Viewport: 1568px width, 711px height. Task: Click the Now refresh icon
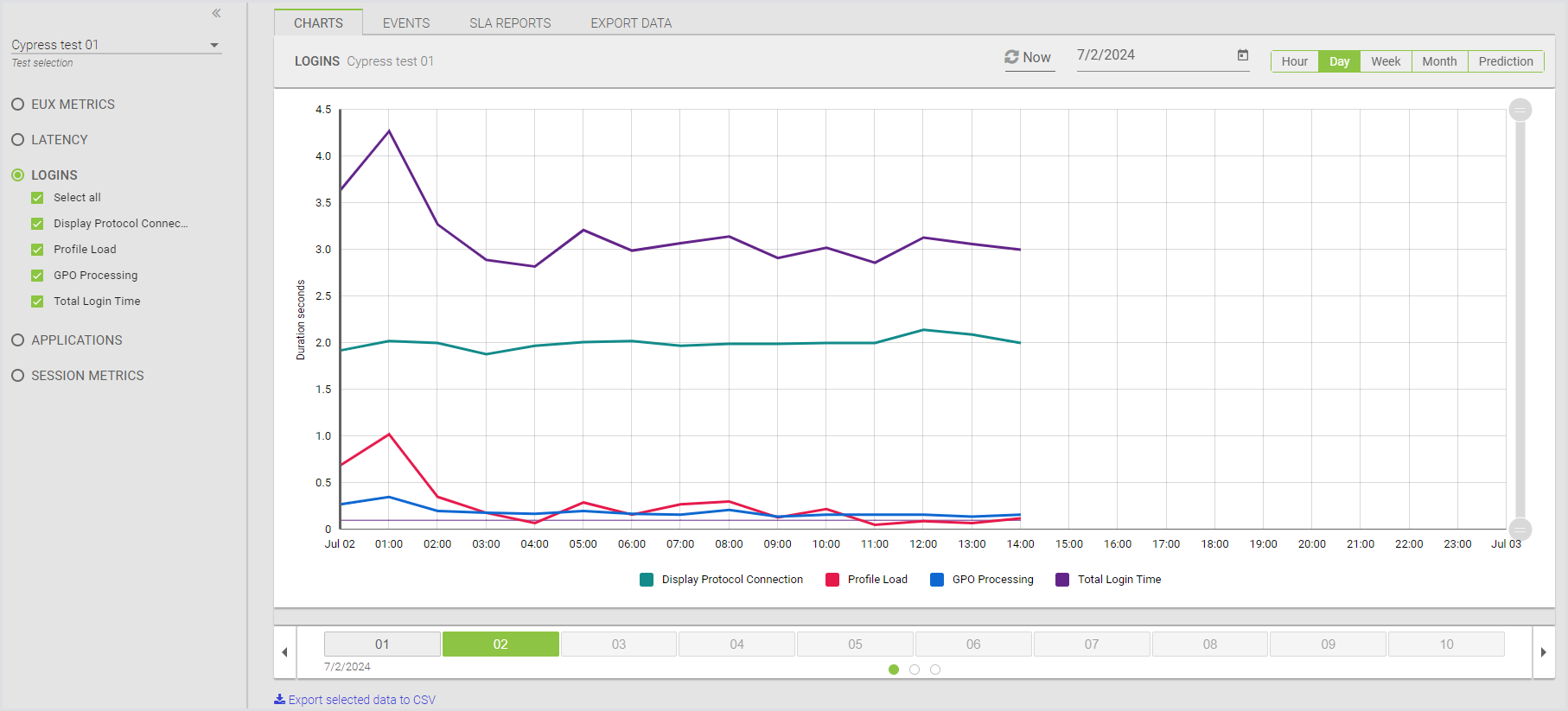point(1011,57)
